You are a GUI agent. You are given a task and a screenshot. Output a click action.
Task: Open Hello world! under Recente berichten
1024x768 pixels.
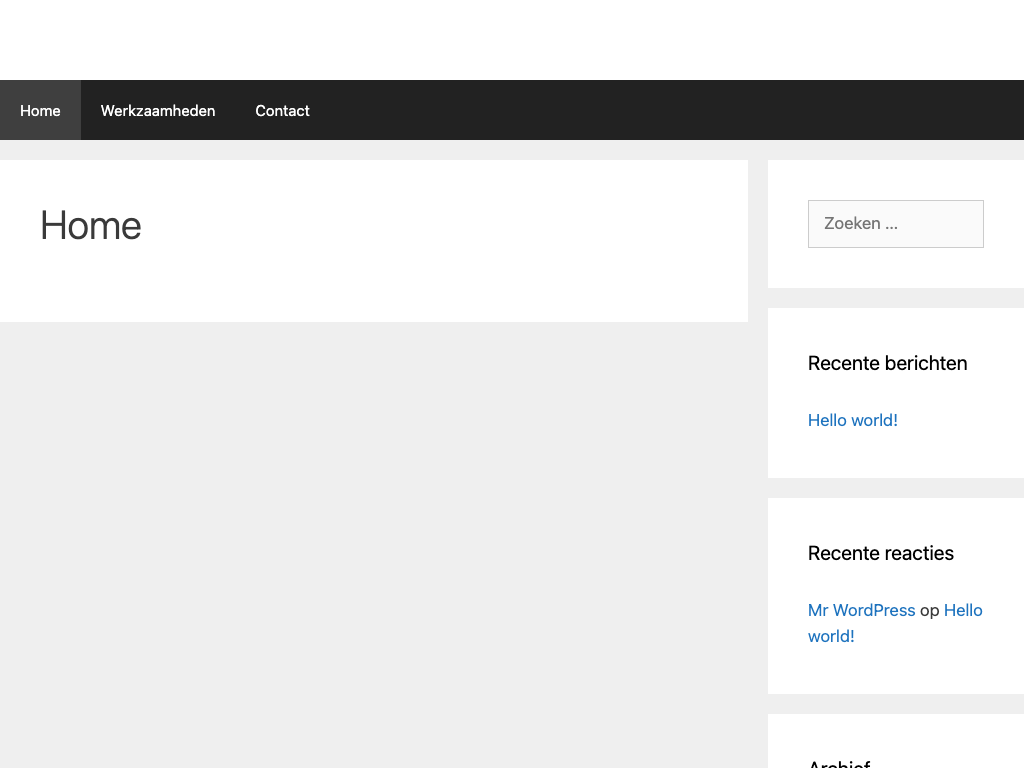852,420
